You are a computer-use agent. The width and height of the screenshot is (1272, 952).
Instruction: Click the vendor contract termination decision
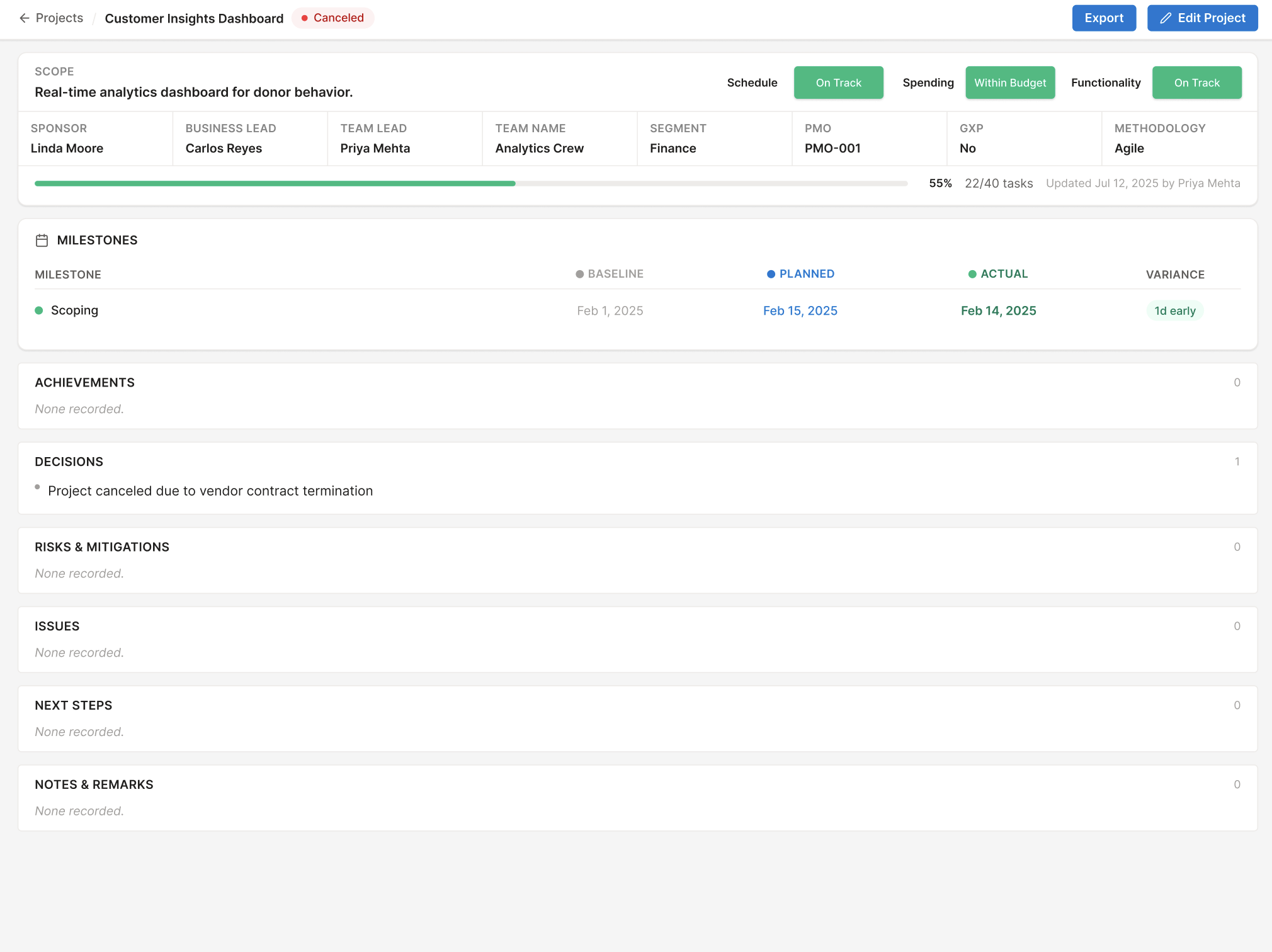pyautogui.click(x=210, y=491)
